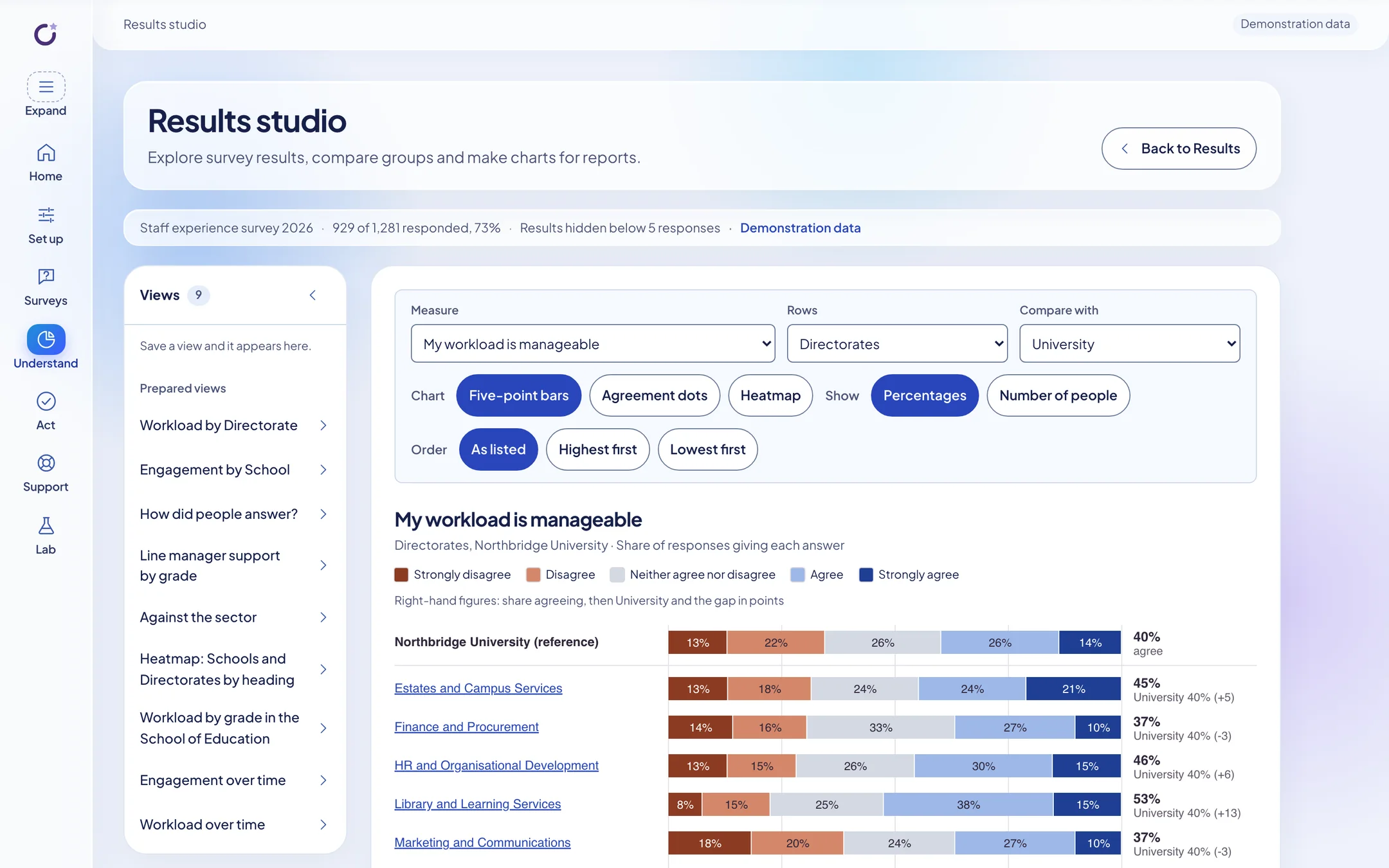
Task: Show results as Number of people
Action: (x=1058, y=395)
